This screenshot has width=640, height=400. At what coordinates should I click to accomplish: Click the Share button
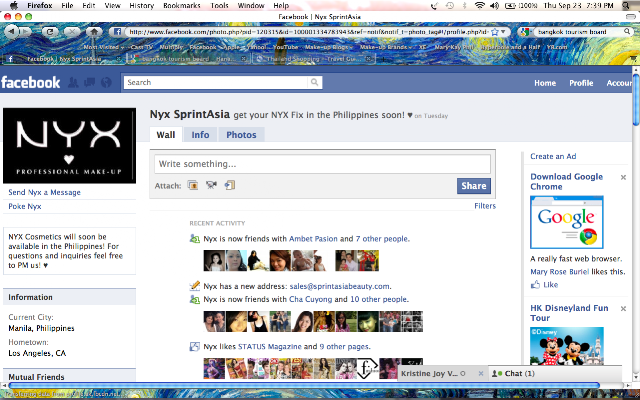(x=473, y=186)
